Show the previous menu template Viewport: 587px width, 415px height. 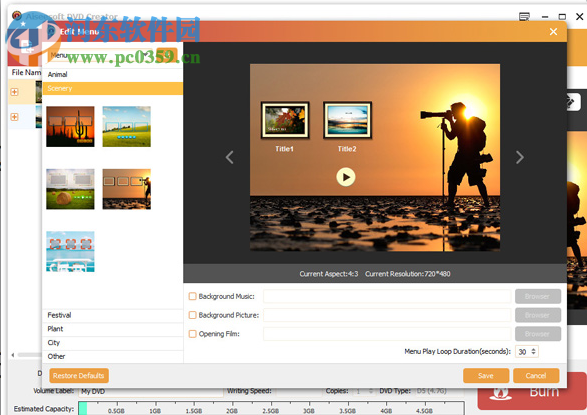click(x=229, y=157)
